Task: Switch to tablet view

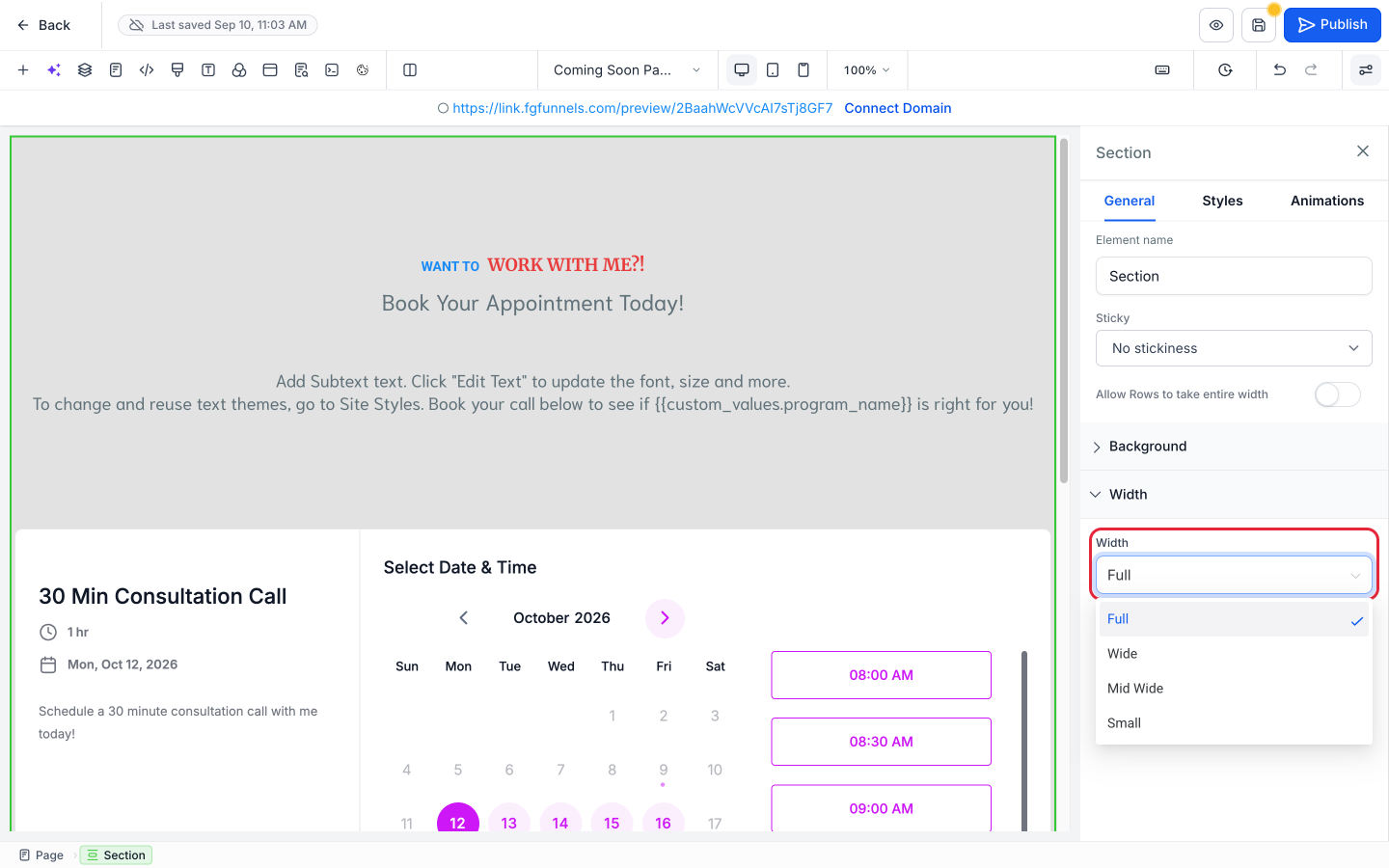Action: [773, 69]
